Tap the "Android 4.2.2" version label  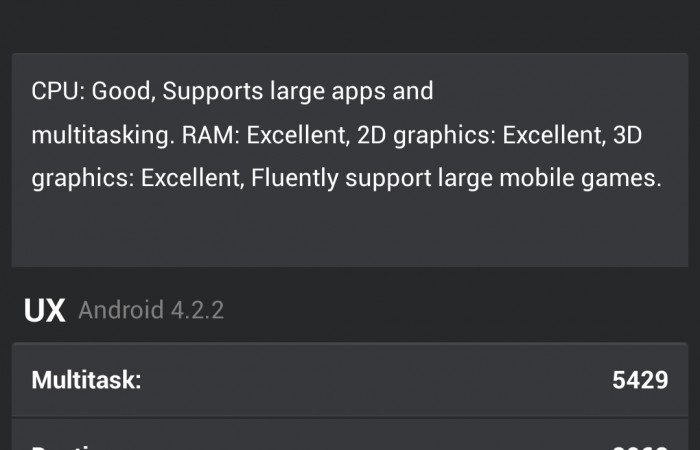click(151, 310)
